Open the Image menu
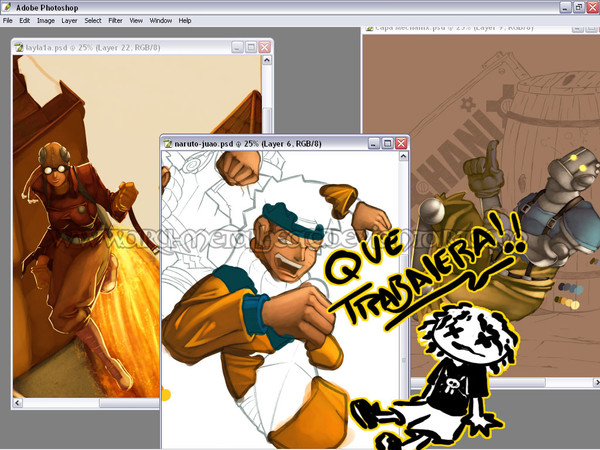 (46, 21)
